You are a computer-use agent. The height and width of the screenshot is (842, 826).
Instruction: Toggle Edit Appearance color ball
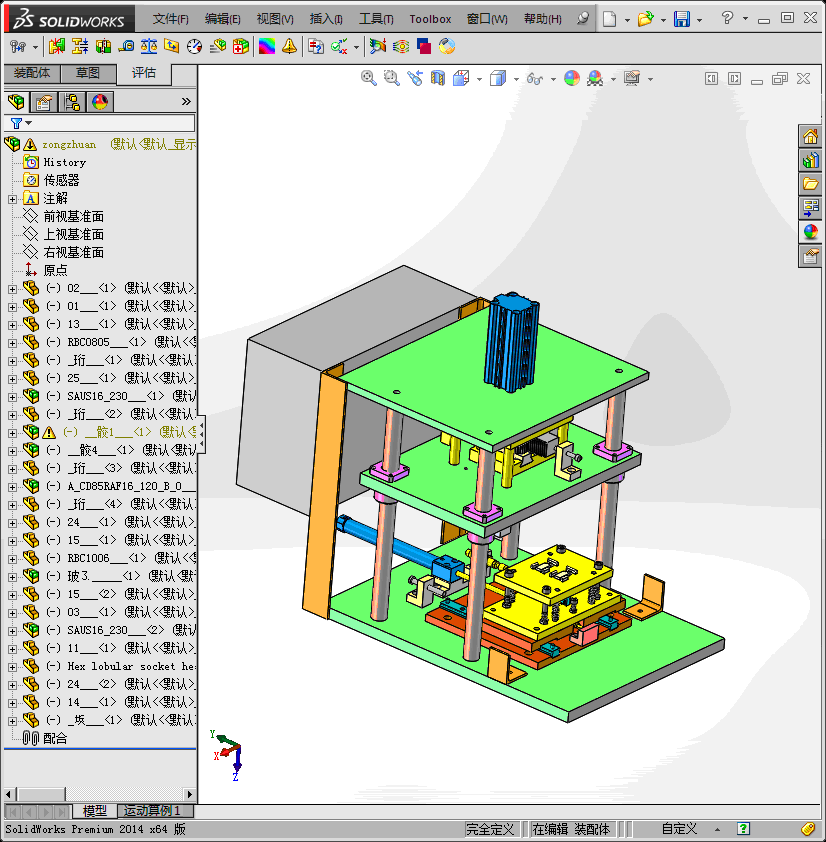coord(572,78)
